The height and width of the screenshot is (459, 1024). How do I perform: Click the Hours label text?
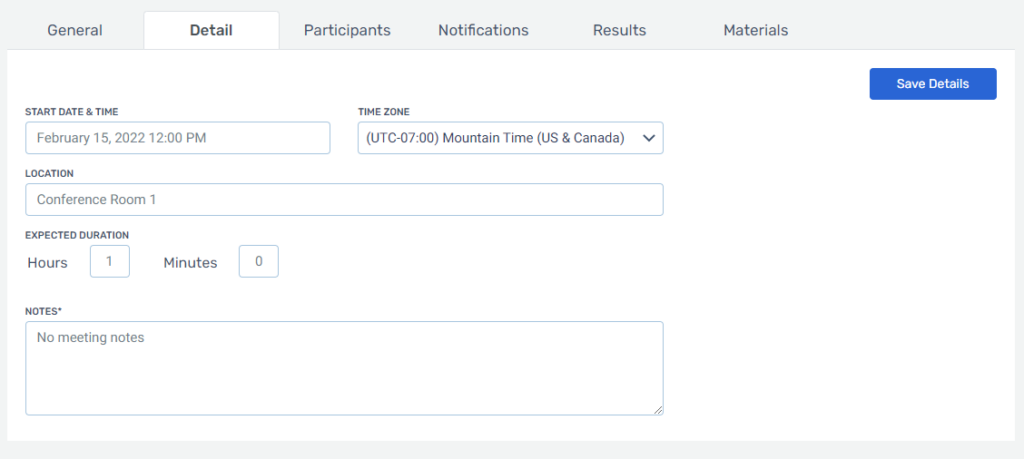click(48, 262)
